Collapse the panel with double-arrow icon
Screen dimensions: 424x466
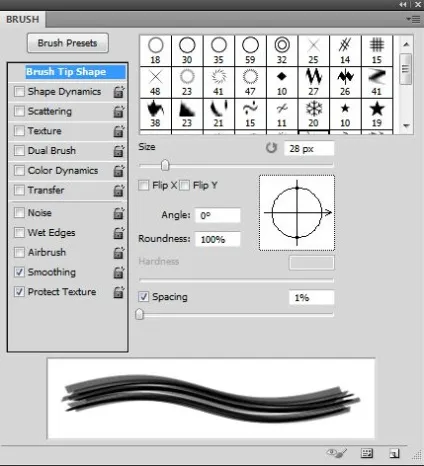pos(403,5)
